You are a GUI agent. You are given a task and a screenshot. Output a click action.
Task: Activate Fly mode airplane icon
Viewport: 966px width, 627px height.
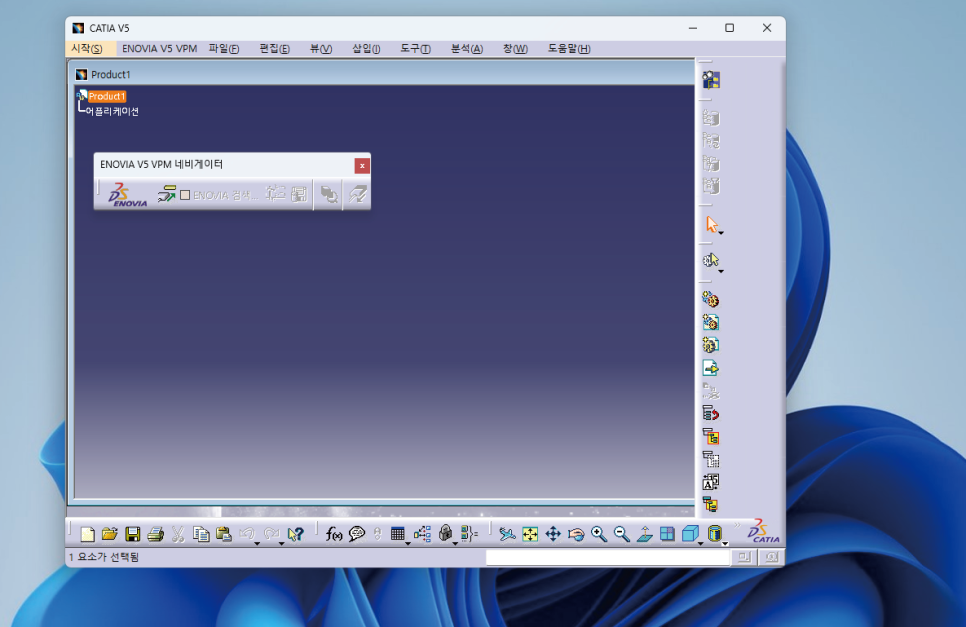point(507,534)
